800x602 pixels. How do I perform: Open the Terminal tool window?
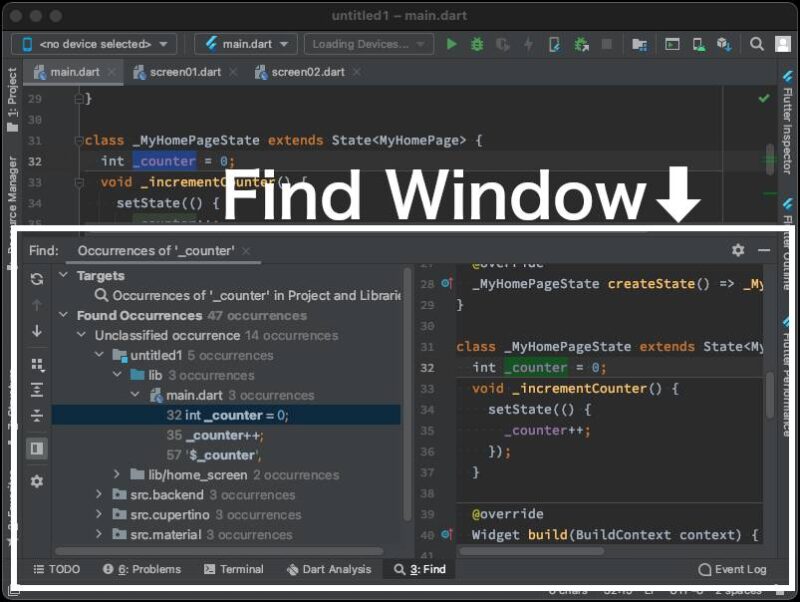234,569
